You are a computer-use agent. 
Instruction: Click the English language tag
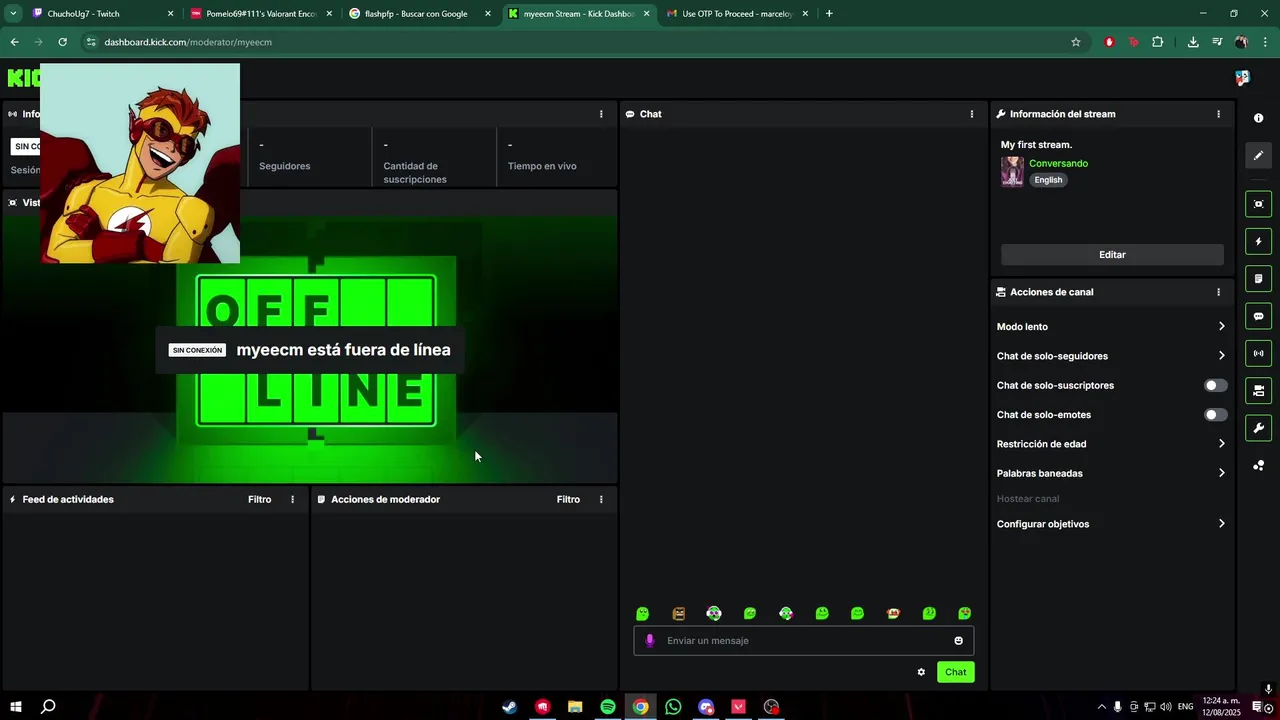[1048, 180]
